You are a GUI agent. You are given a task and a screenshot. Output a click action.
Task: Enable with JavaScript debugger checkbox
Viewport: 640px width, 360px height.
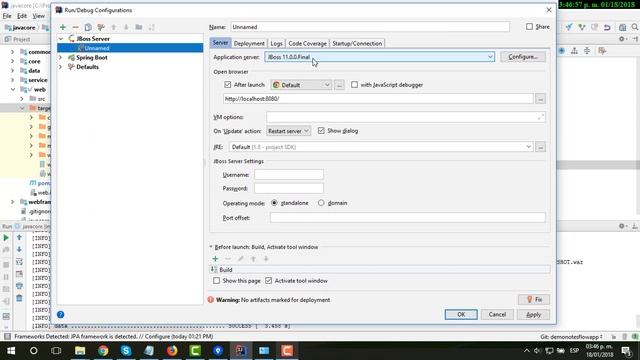pyautogui.click(x=354, y=84)
